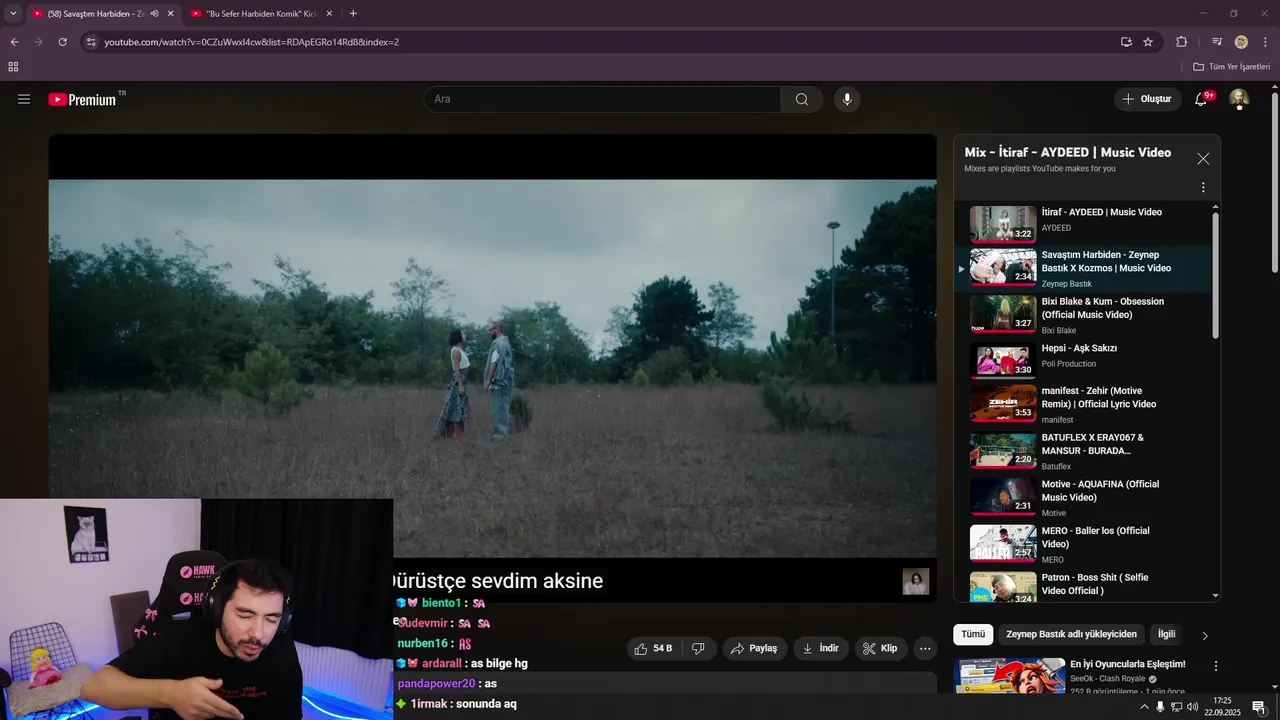Close the Mix playlist panel

point(1203,159)
